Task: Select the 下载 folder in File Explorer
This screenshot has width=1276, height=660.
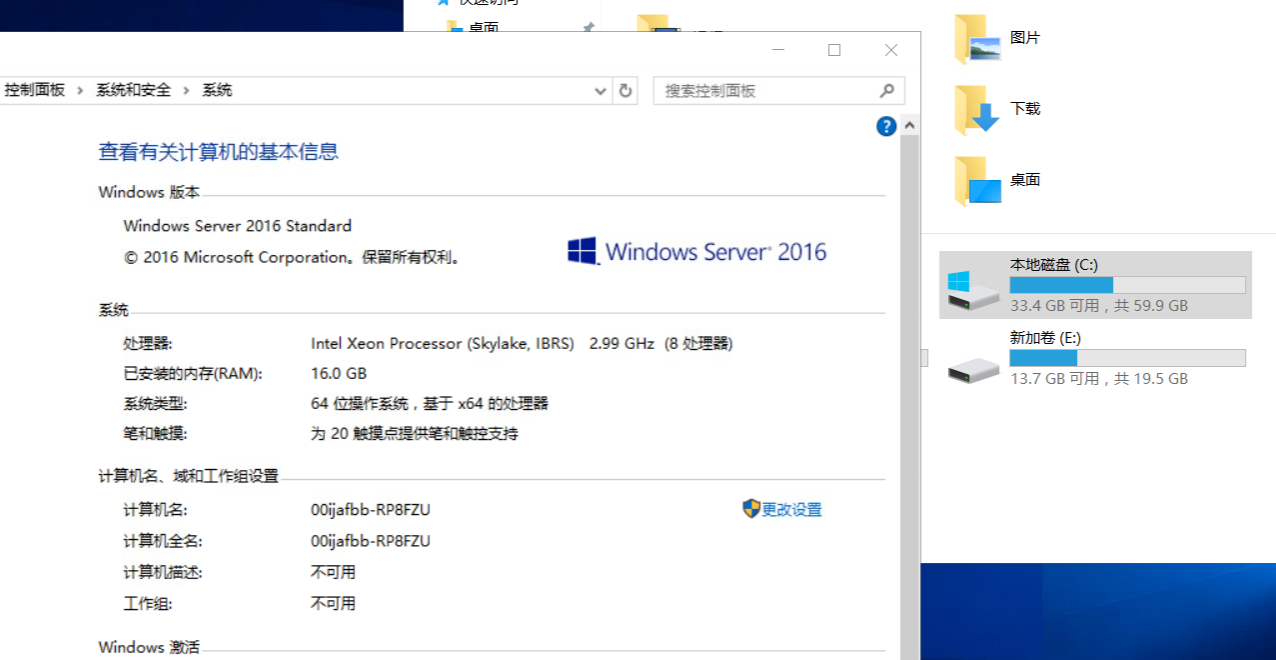Action: pos(998,109)
